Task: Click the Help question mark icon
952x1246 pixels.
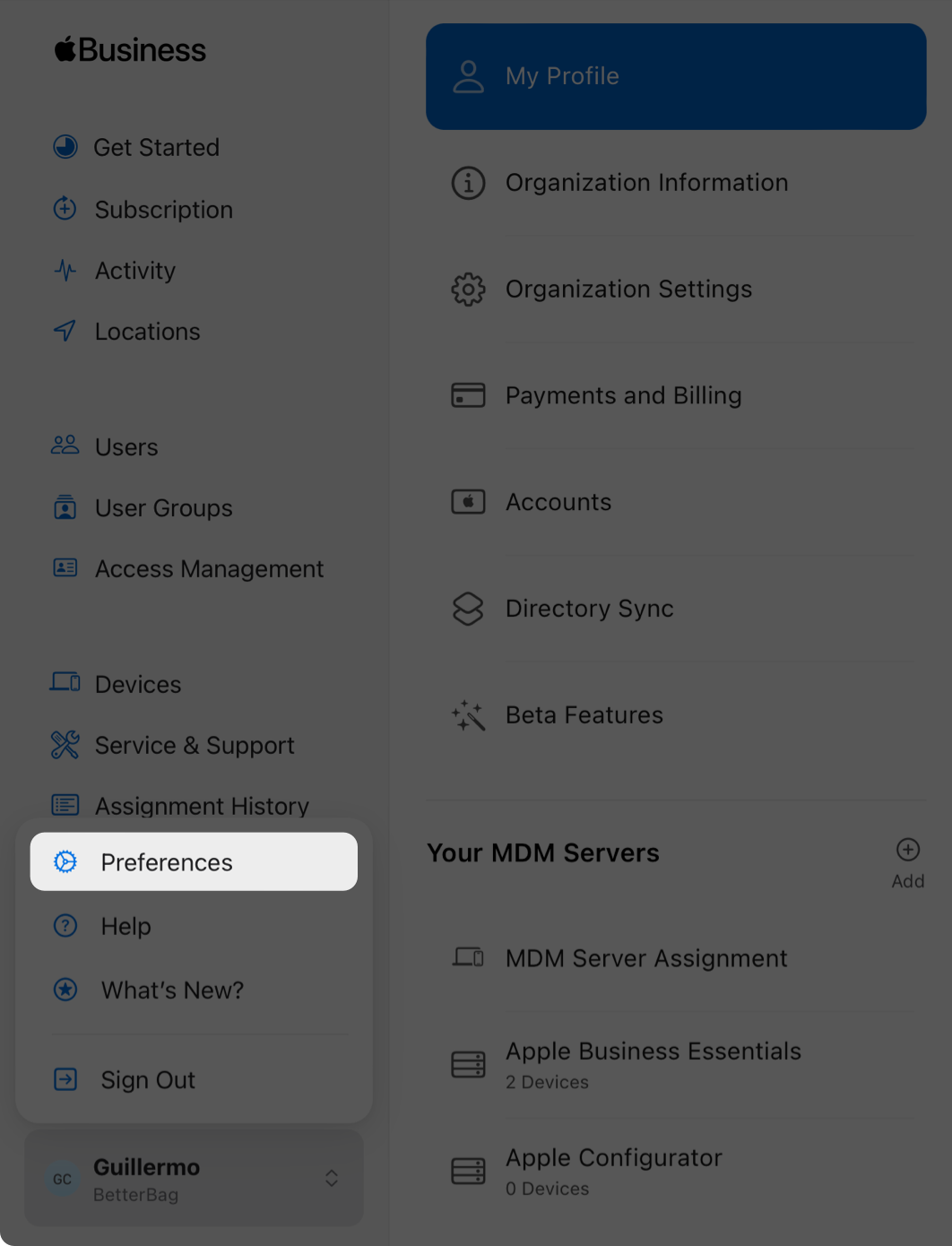Action: click(x=65, y=926)
